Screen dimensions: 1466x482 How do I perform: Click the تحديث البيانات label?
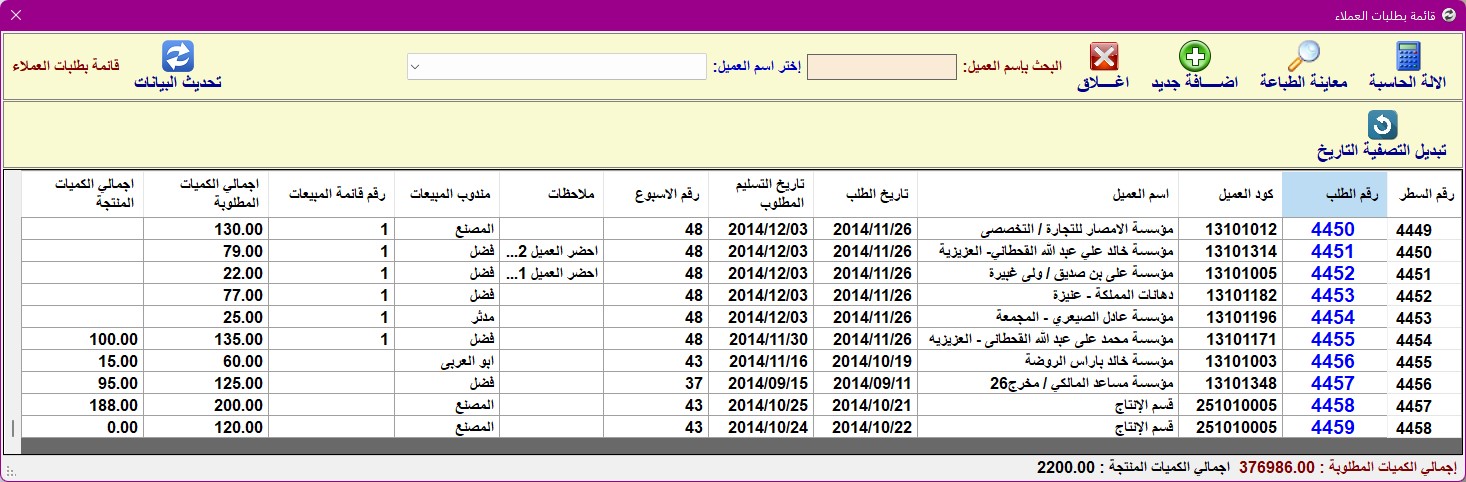178,82
